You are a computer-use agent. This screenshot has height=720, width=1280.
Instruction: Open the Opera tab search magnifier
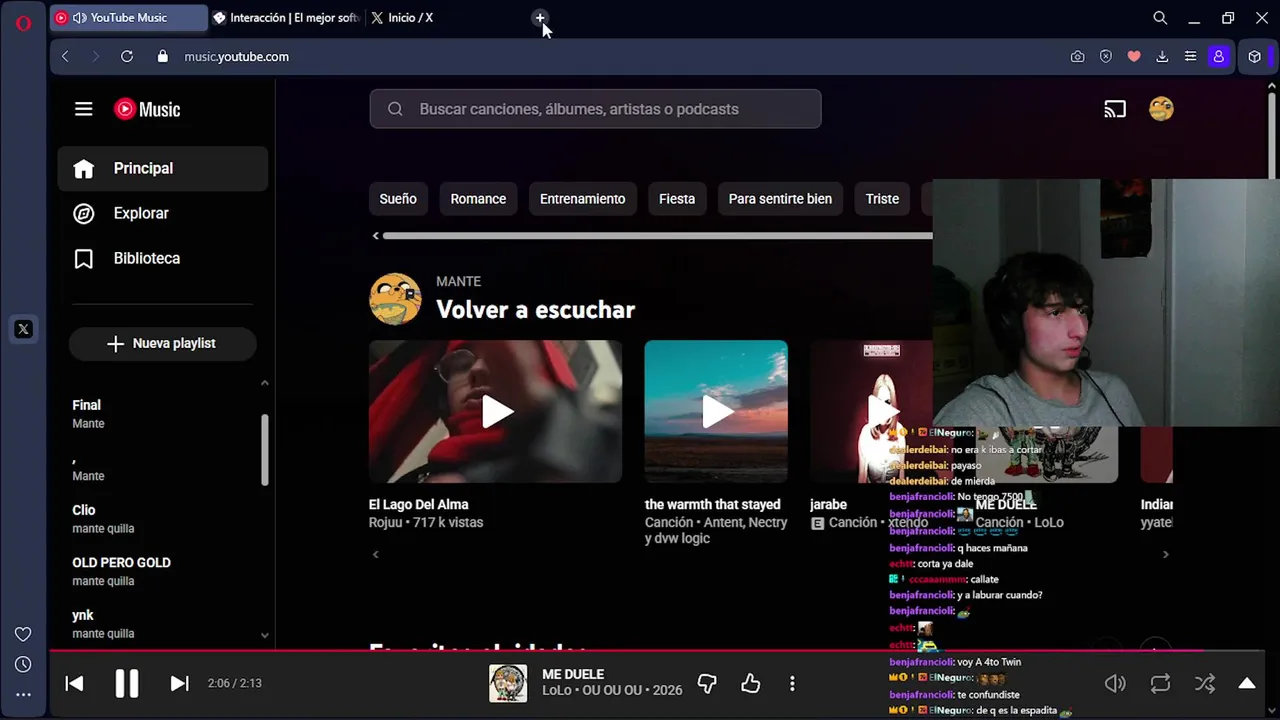point(1160,18)
